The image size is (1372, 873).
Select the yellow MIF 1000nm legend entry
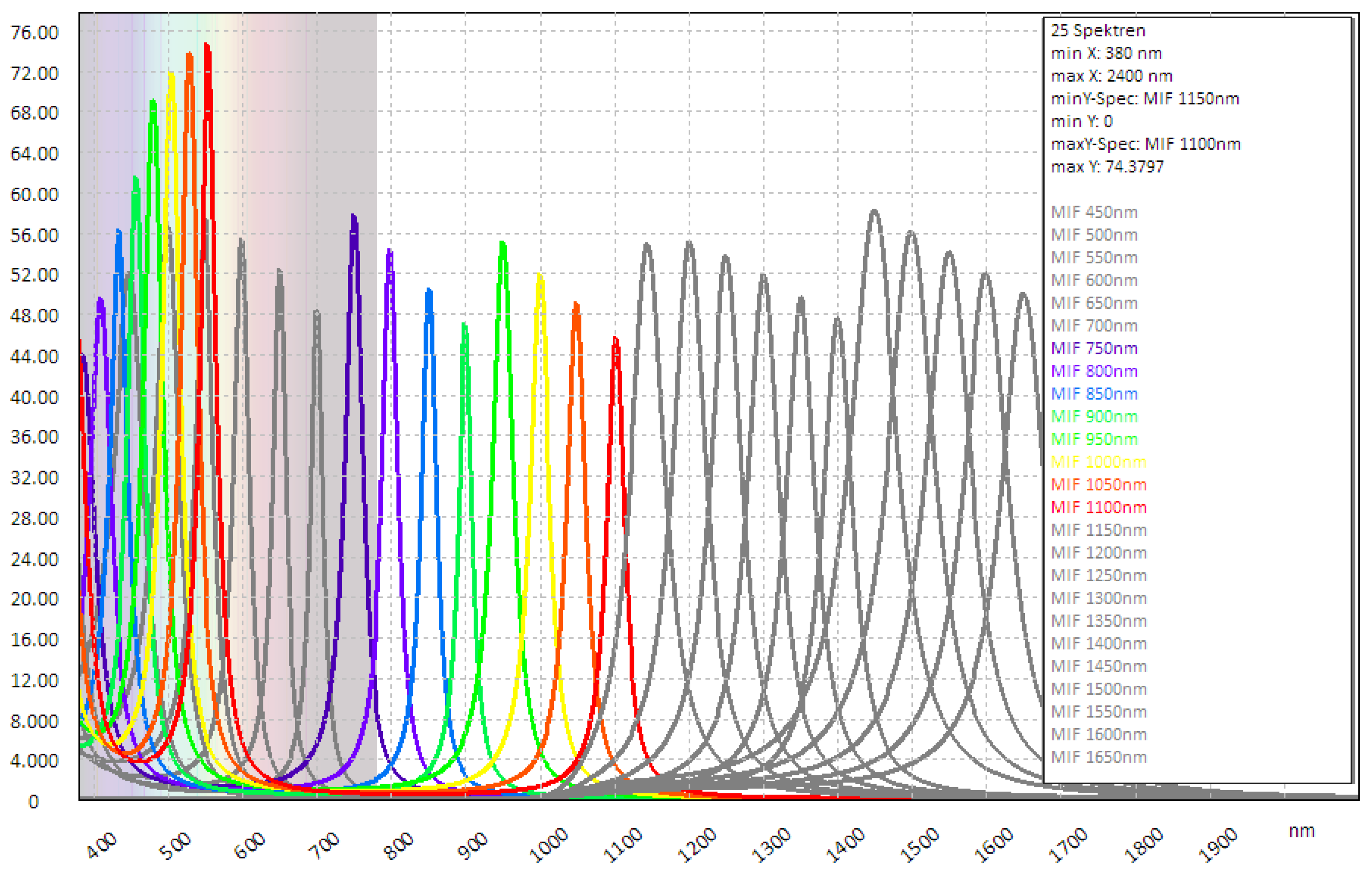point(1098,462)
